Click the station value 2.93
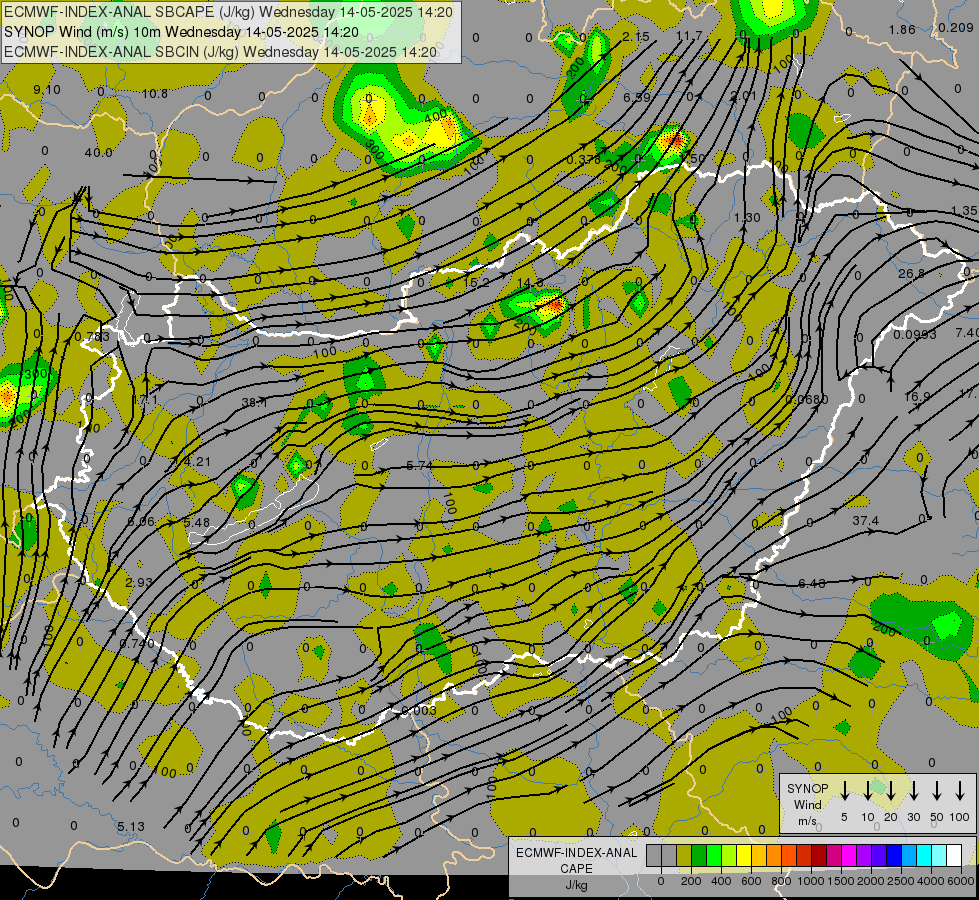 [139, 582]
